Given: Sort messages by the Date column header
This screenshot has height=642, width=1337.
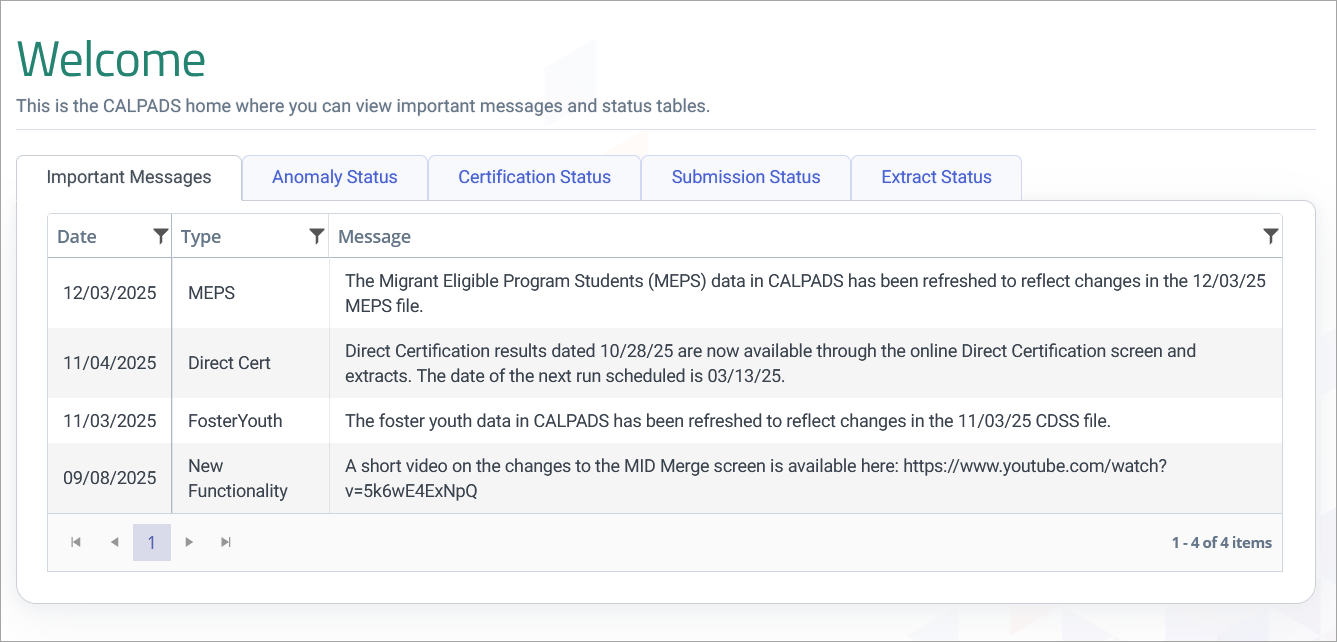Looking at the screenshot, I should coord(75,236).
